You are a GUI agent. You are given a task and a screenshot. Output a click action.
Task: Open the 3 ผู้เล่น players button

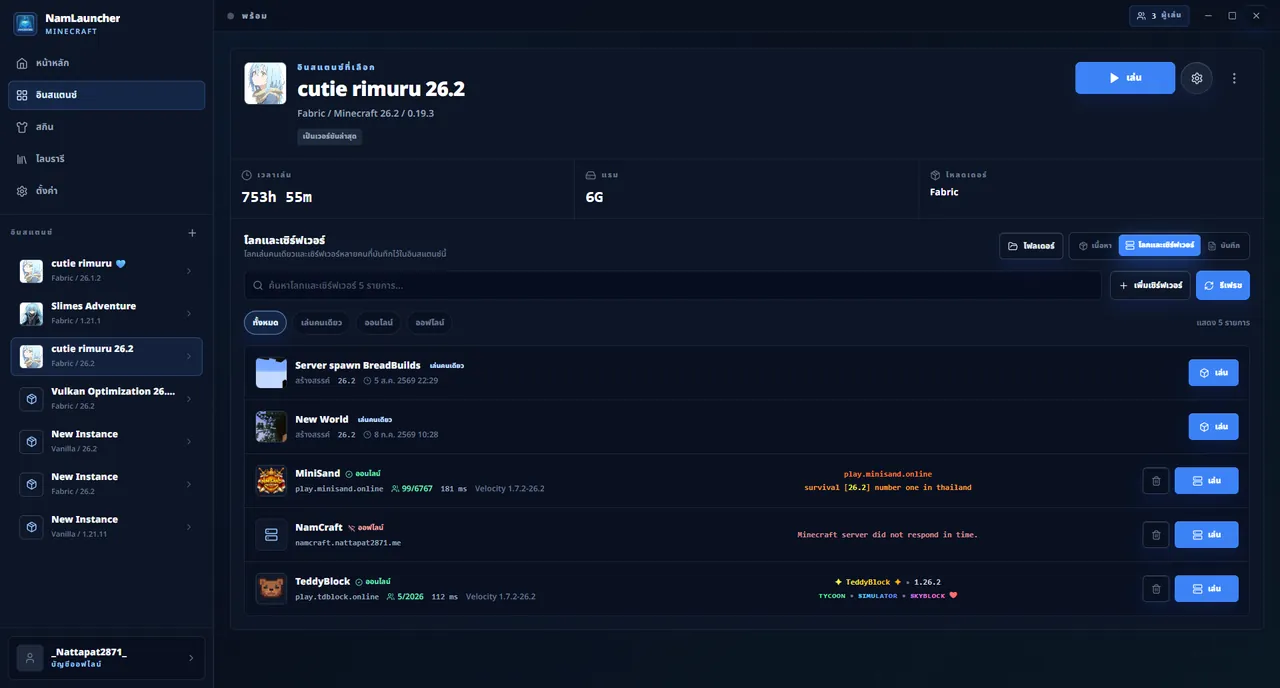pos(1160,16)
